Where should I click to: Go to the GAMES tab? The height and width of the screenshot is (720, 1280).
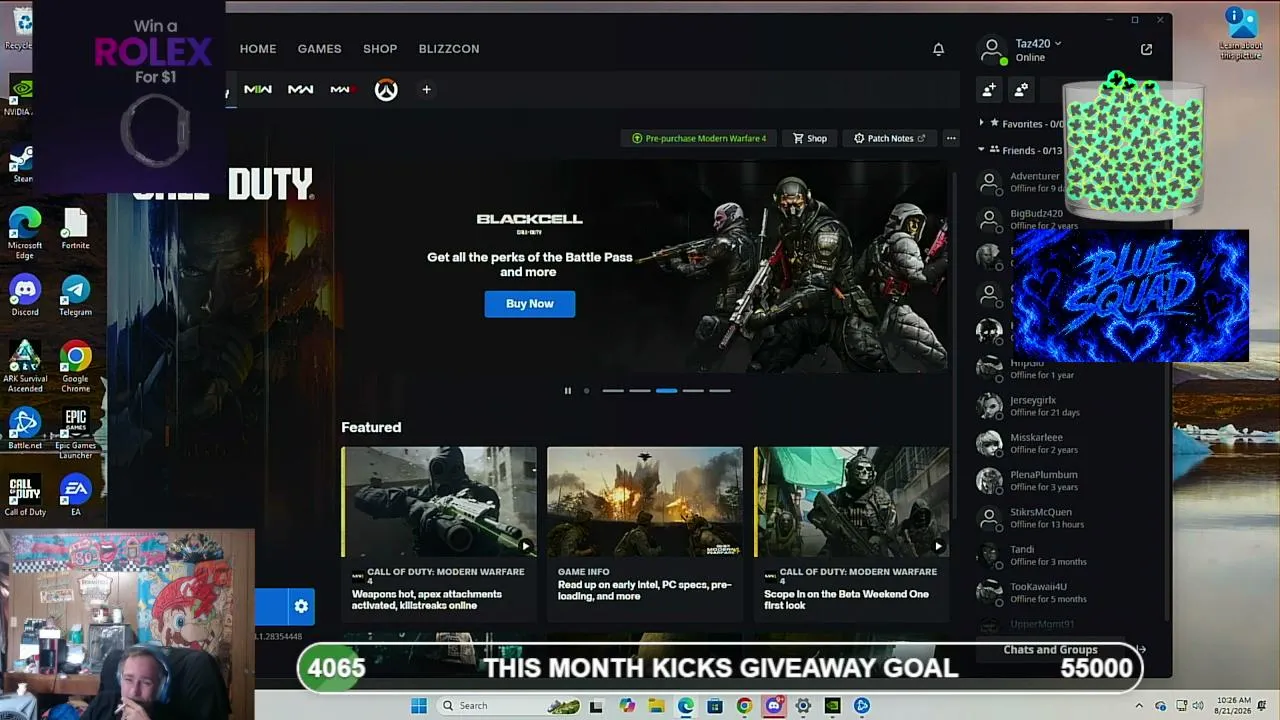click(x=319, y=49)
